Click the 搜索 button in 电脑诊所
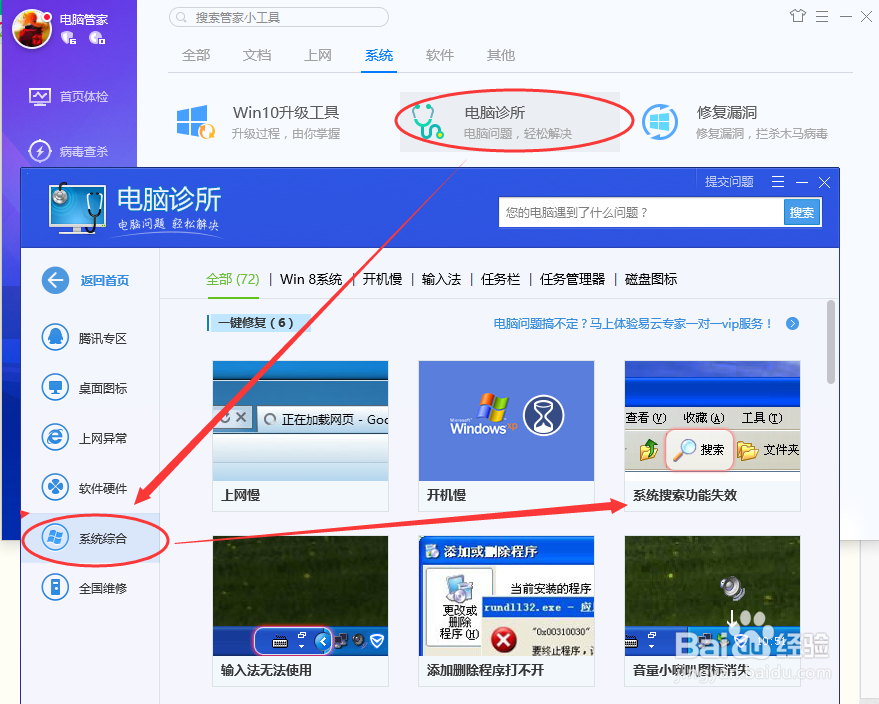This screenshot has width=879, height=704. pyautogui.click(x=802, y=212)
